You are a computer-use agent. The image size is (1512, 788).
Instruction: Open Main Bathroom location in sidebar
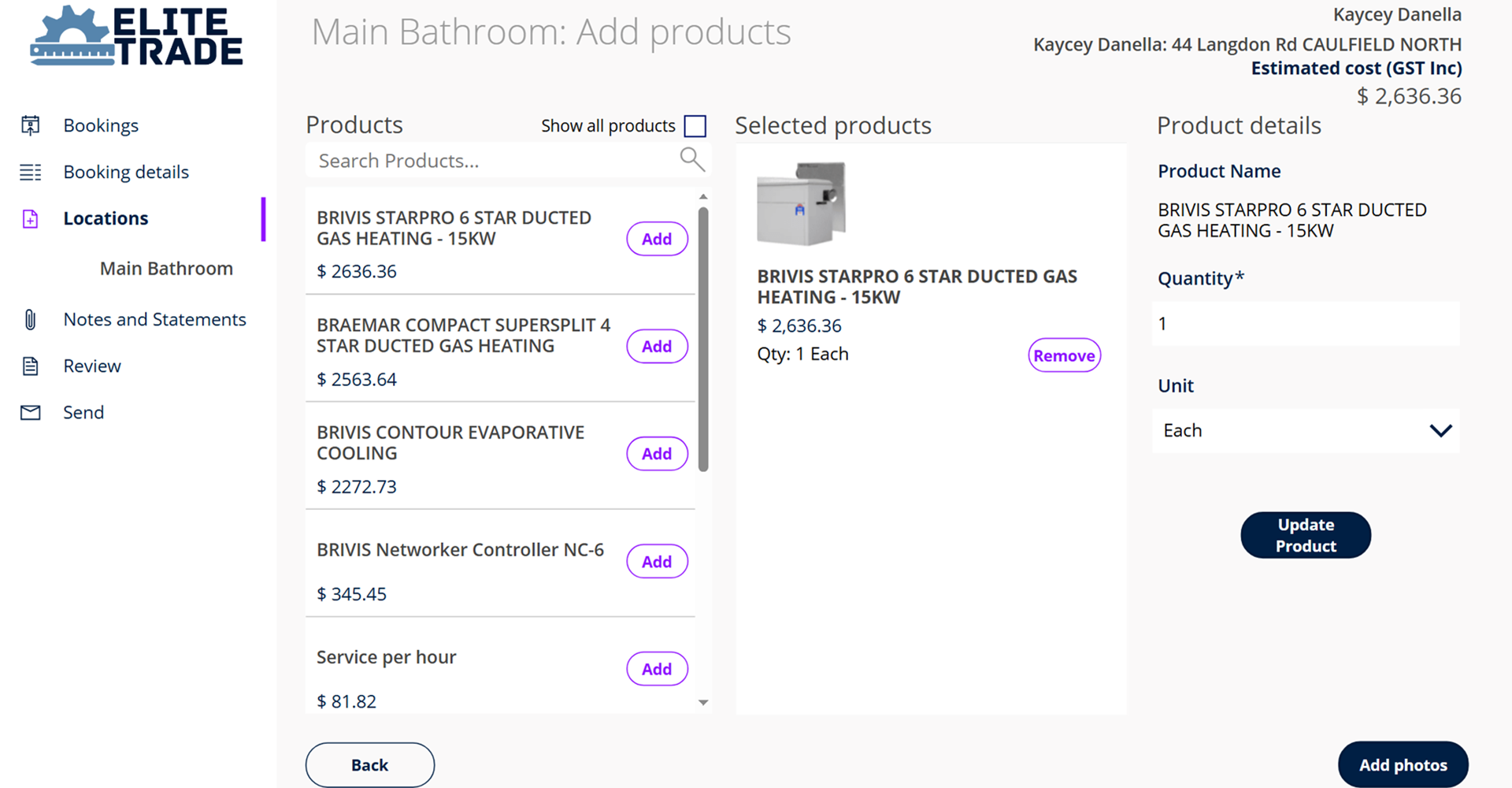click(x=166, y=269)
